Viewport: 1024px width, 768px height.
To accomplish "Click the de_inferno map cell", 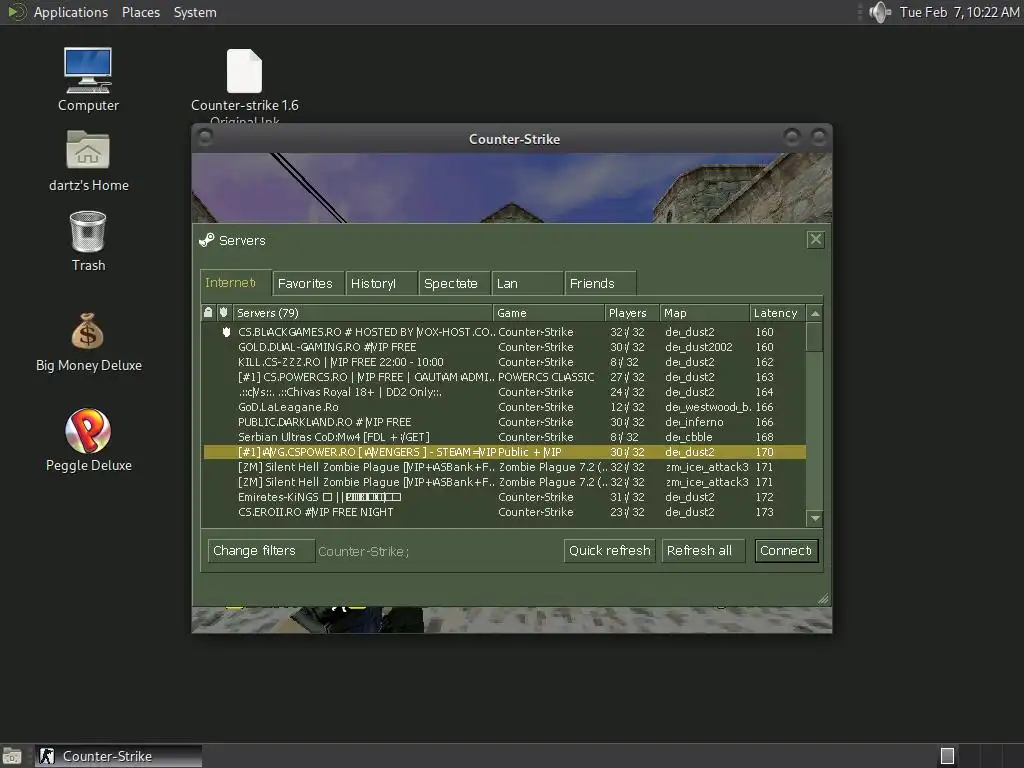I will [694, 422].
